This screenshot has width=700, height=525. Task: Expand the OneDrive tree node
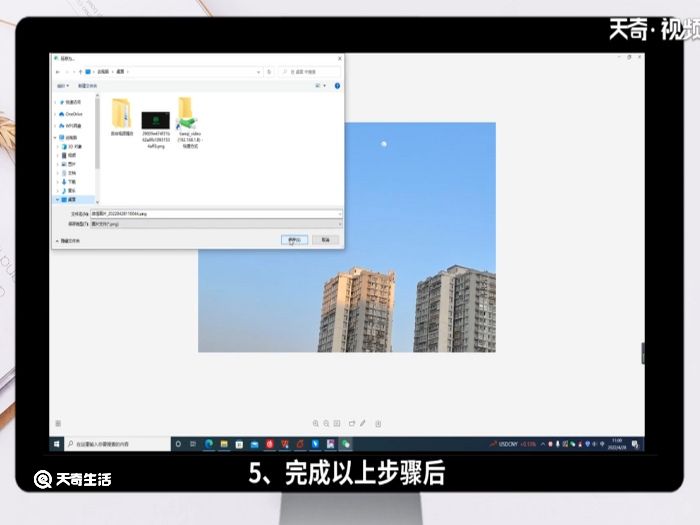[x=56, y=114]
